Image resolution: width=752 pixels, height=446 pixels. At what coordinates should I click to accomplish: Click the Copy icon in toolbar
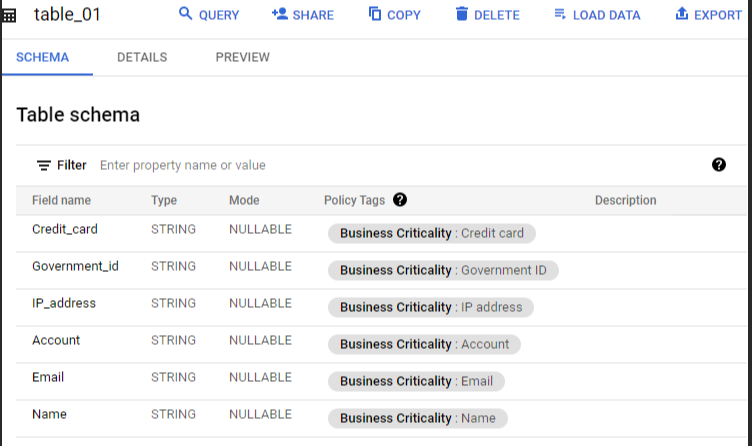pyautogui.click(x=375, y=15)
